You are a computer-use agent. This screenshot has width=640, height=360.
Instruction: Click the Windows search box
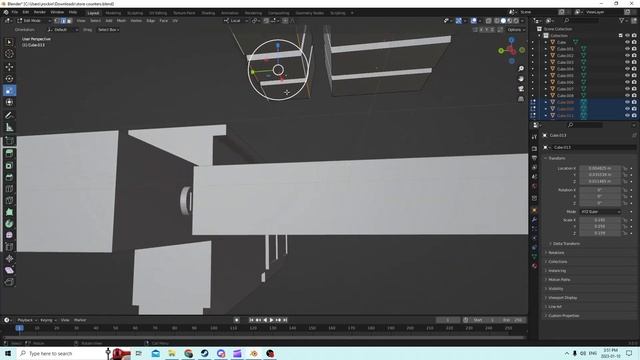(x=61, y=353)
